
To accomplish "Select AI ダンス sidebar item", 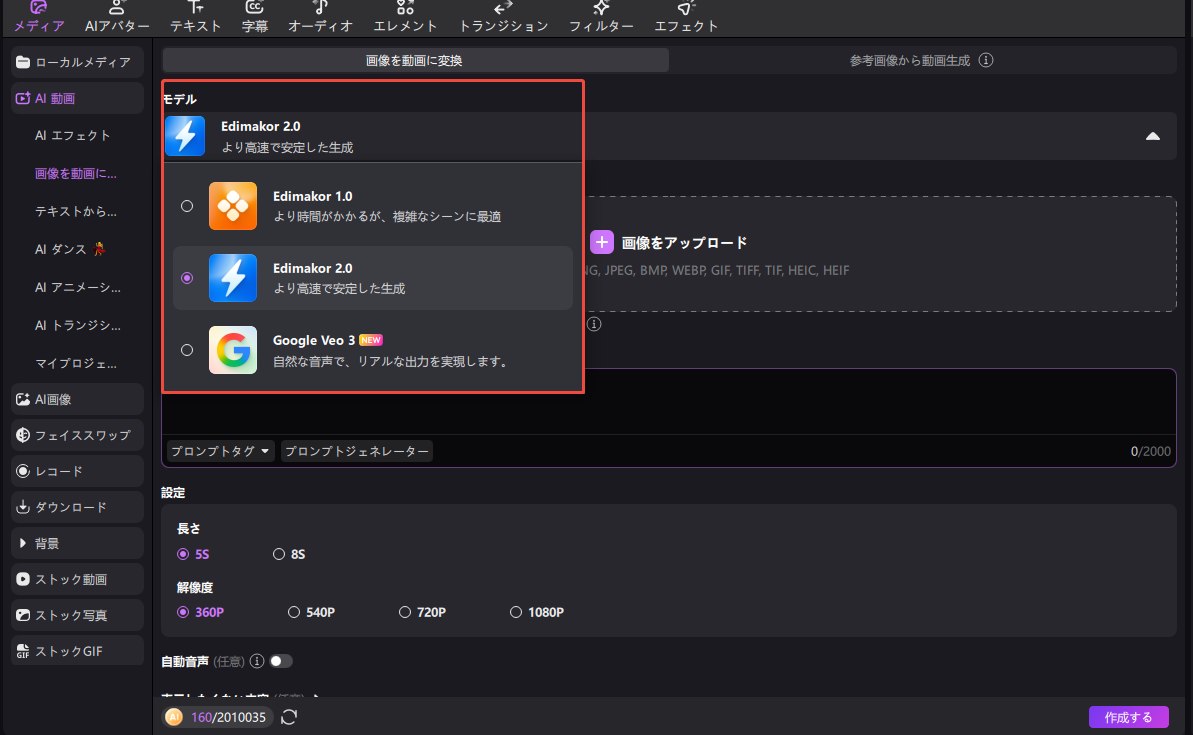I will 70,249.
